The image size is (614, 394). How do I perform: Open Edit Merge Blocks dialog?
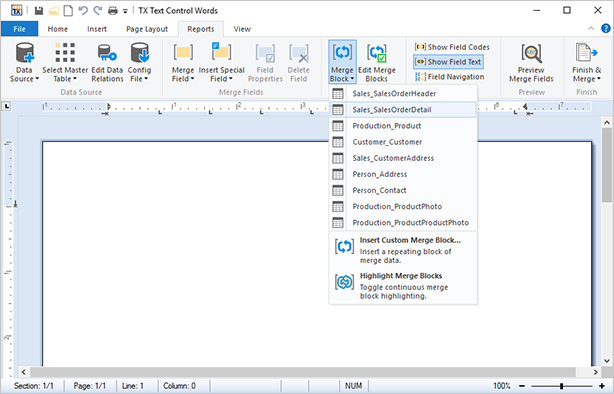[377, 62]
